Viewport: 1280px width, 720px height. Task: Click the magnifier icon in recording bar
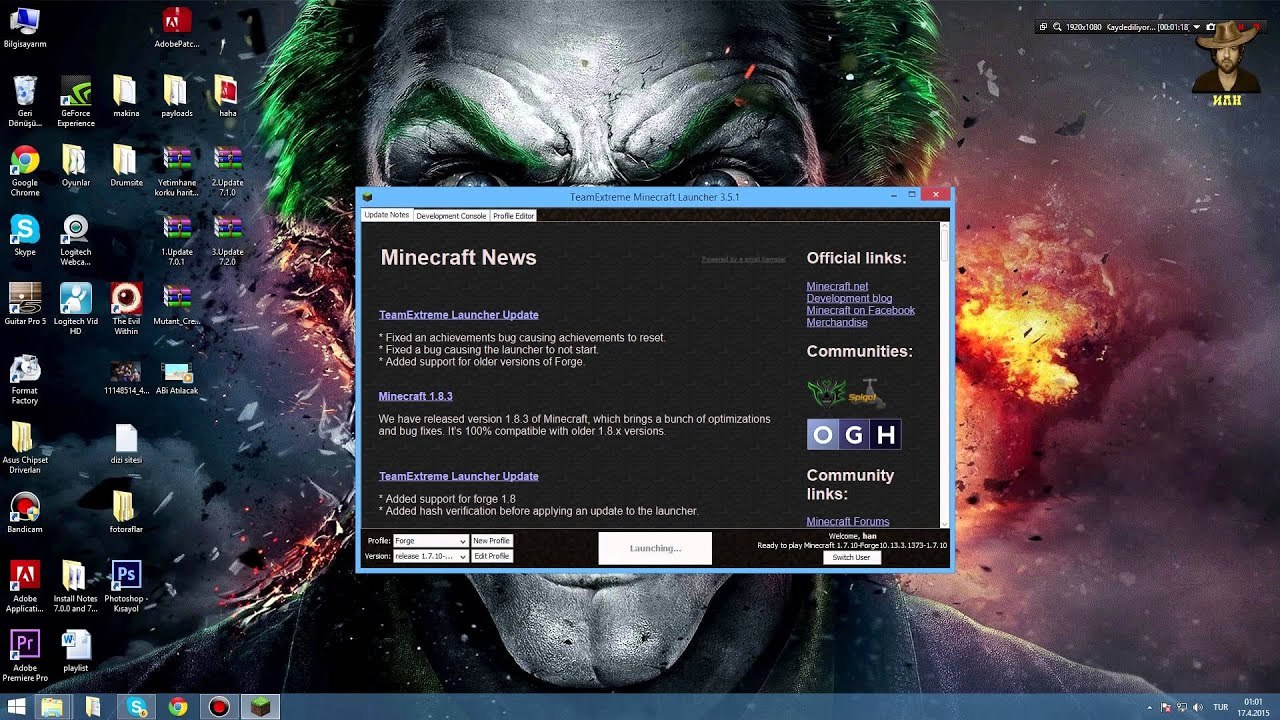click(x=1058, y=27)
